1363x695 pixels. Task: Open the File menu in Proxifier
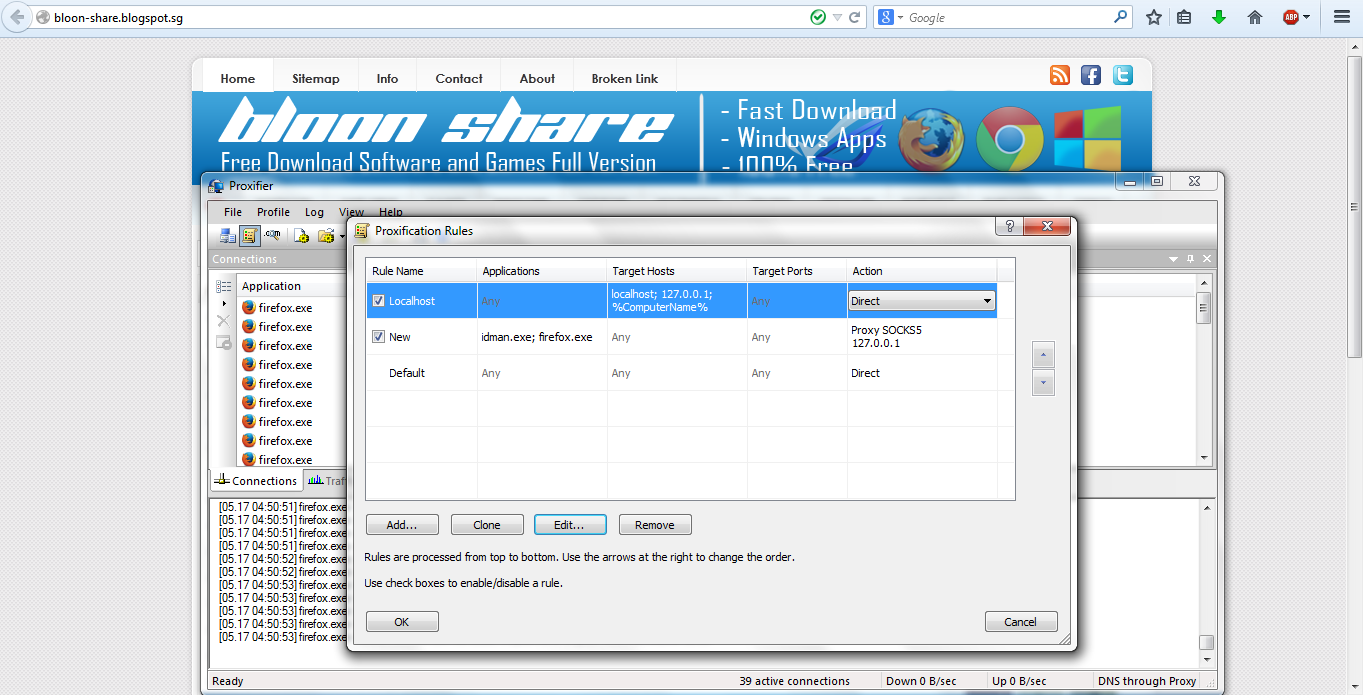click(x=233, y=212)
